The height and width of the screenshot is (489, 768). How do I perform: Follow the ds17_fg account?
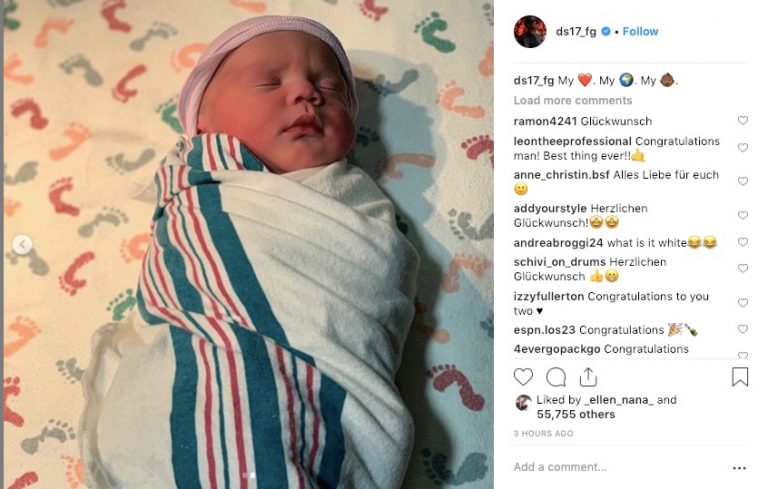(640, 31)
